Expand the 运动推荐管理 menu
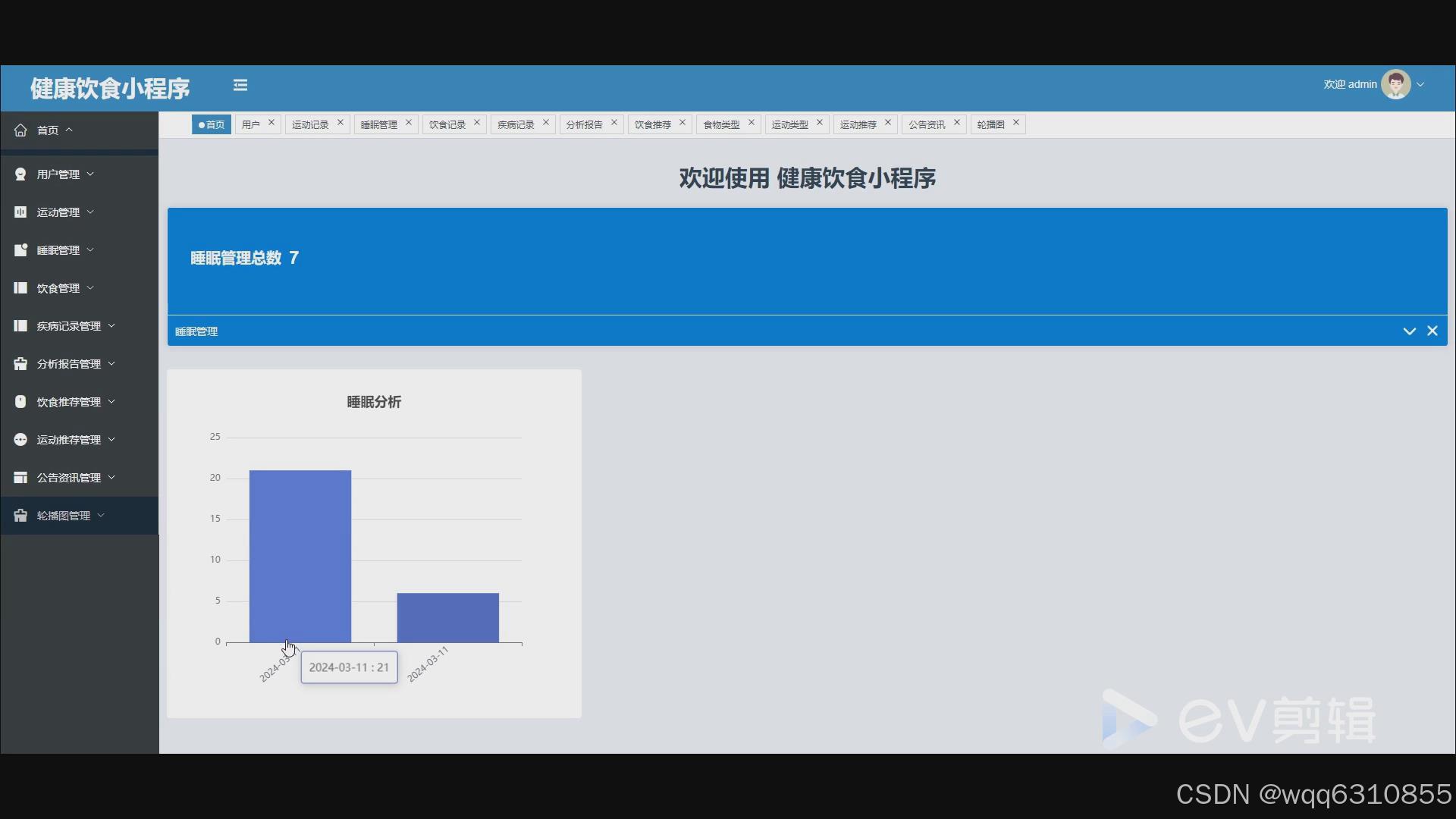Screen dimensions: 1456x819 [x=79, y=440]
